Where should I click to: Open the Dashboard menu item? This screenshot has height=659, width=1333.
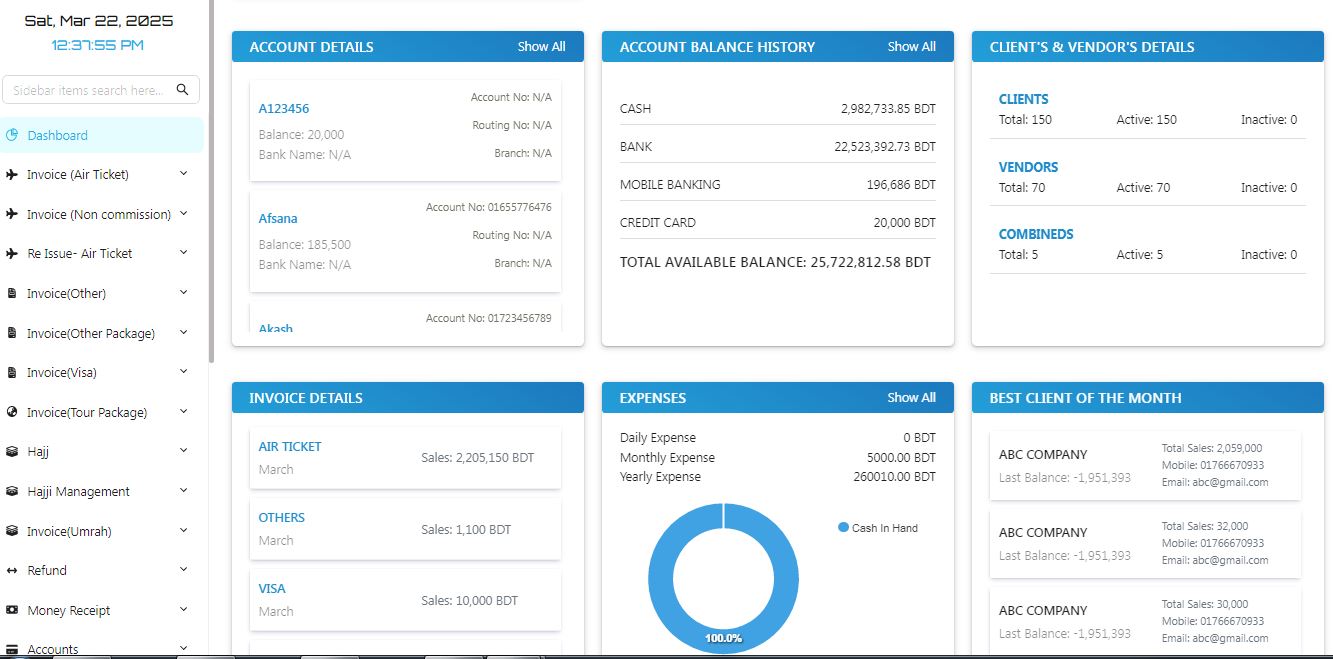tap(102, 135)
